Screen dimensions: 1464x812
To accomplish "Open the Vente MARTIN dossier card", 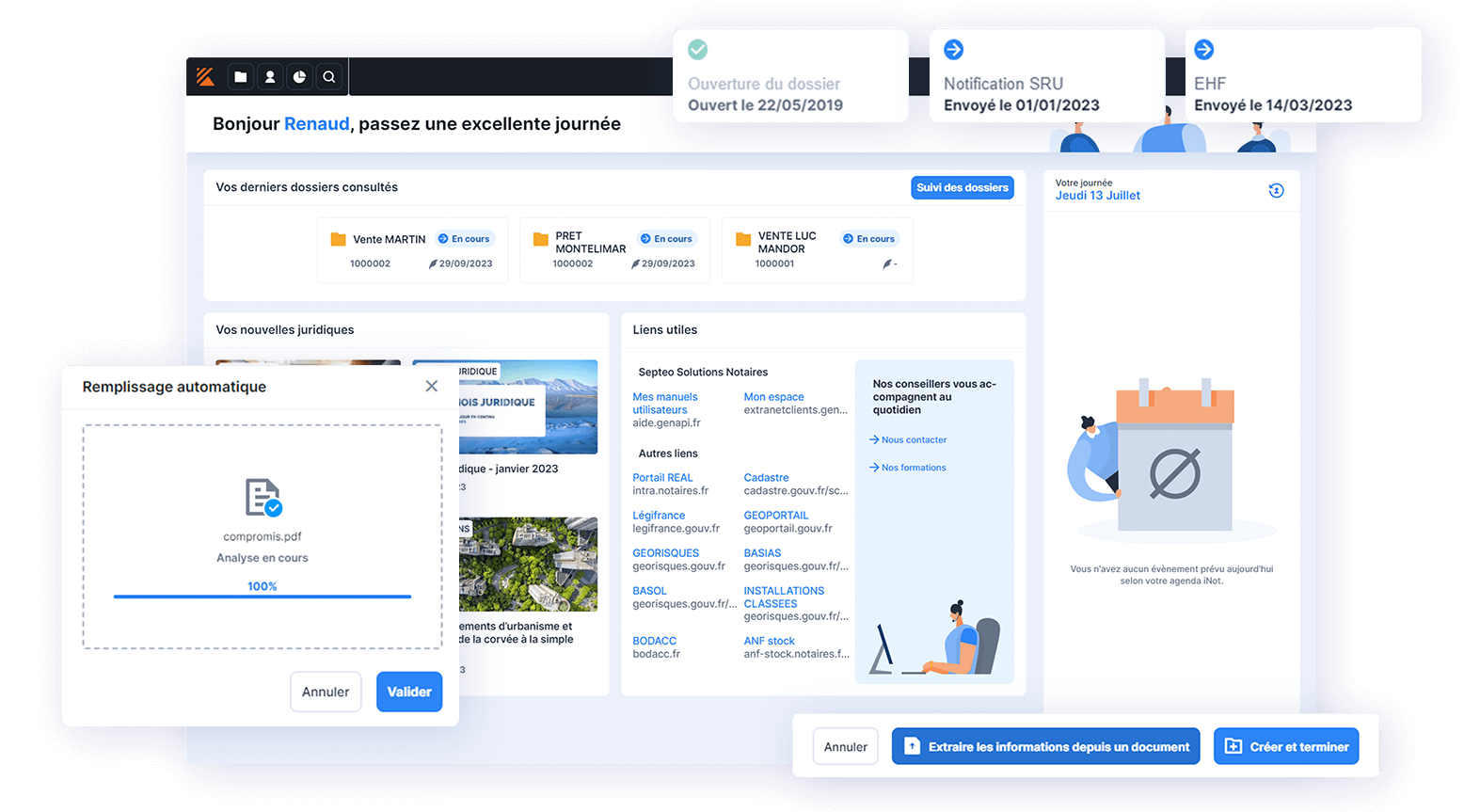I will point(412,249).
